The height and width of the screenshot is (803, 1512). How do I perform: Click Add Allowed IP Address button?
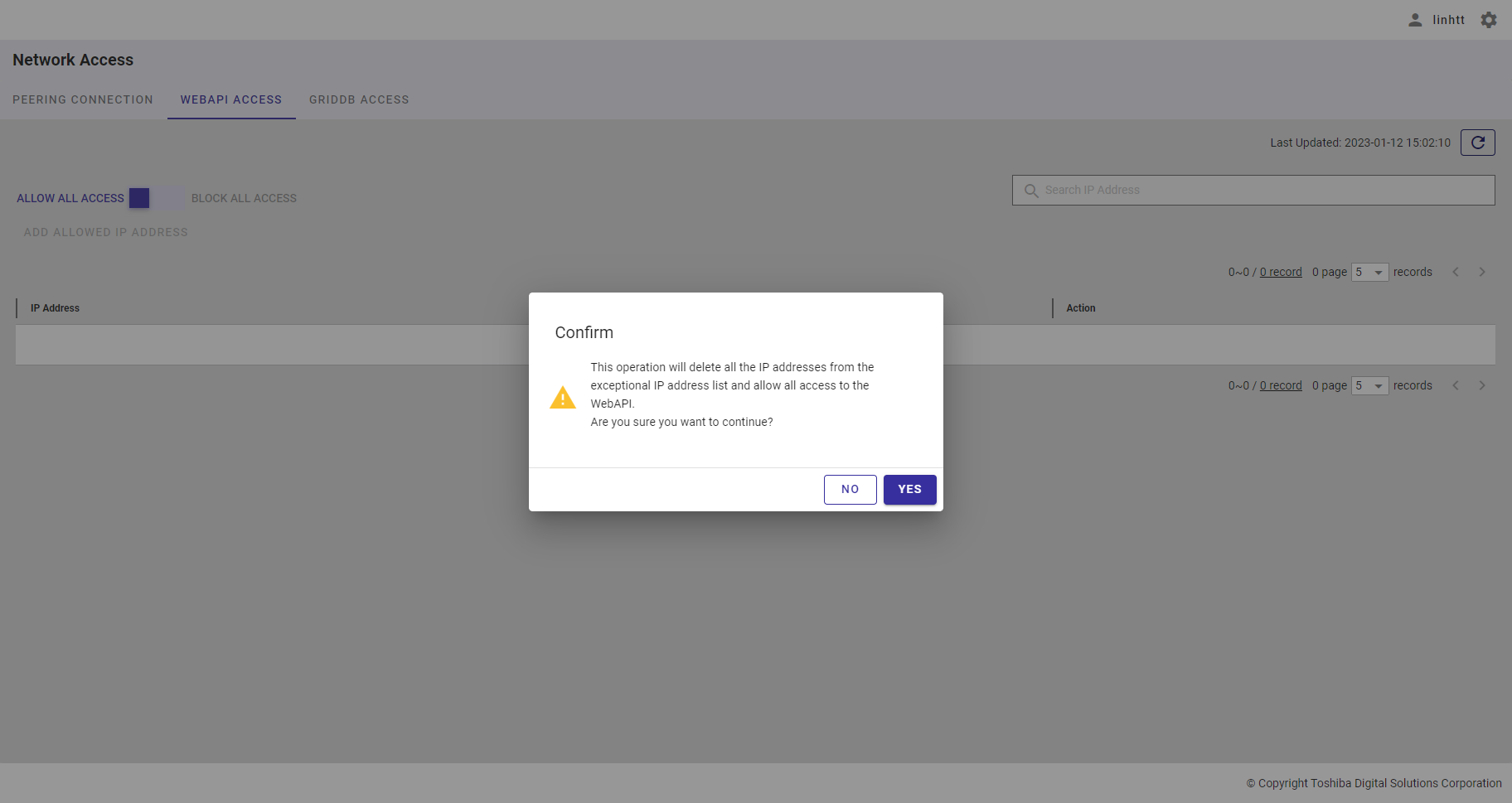[106, 232]
